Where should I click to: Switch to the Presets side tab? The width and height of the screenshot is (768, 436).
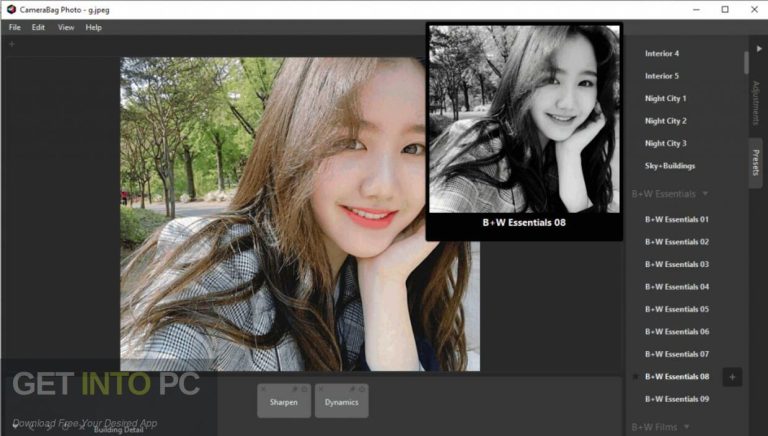pos(756,163)
